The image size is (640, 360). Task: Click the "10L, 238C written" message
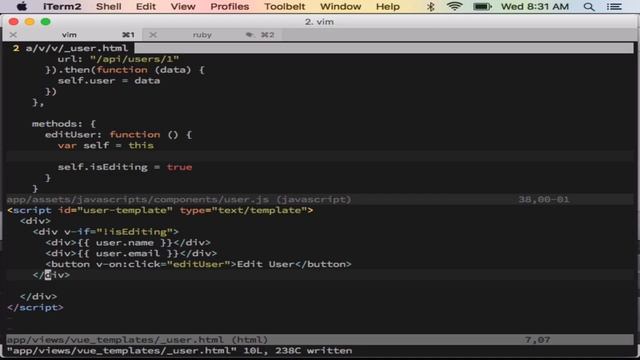(x=298, y=351)
